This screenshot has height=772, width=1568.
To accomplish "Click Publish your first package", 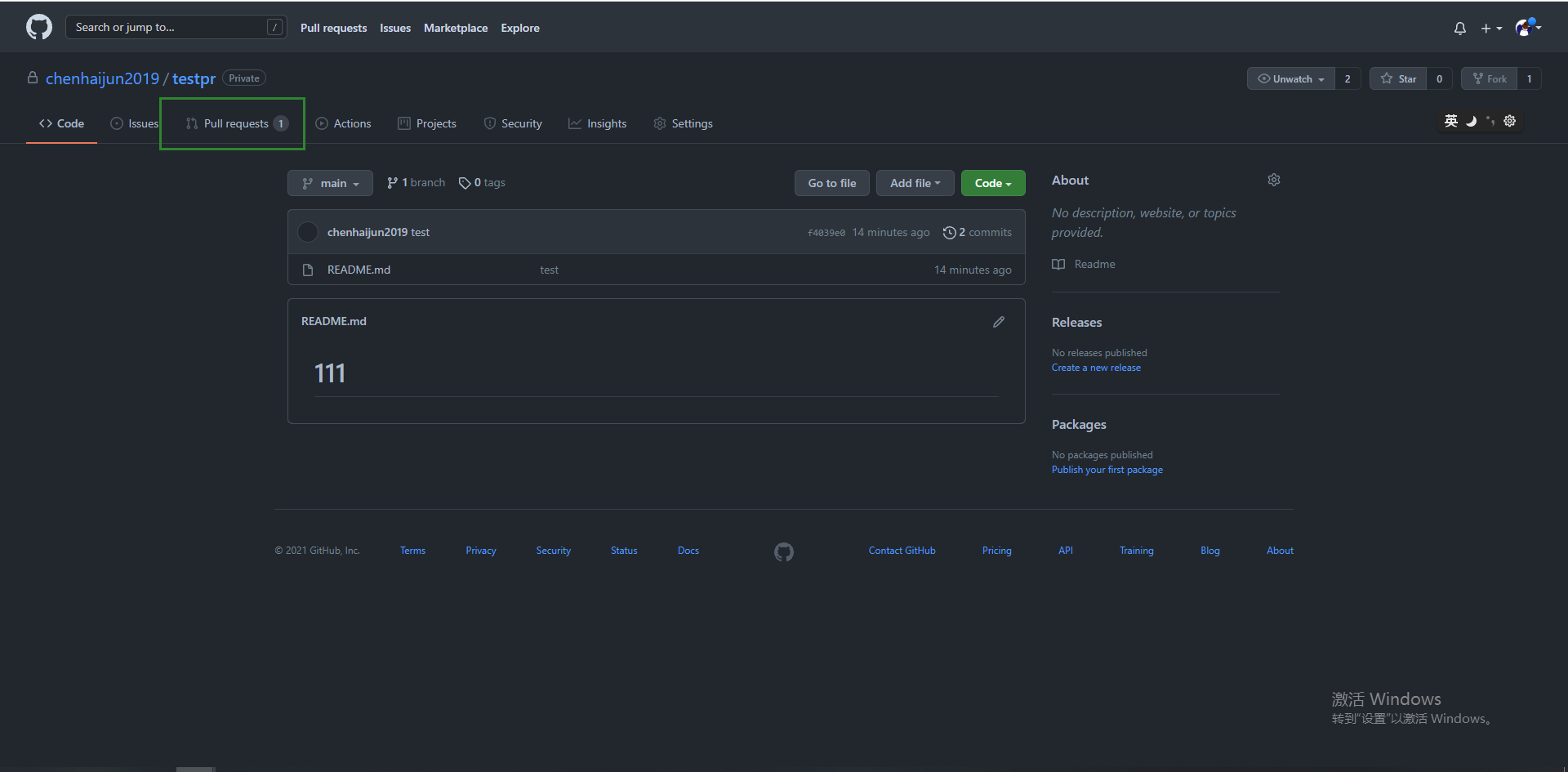I will (1107, 470).
